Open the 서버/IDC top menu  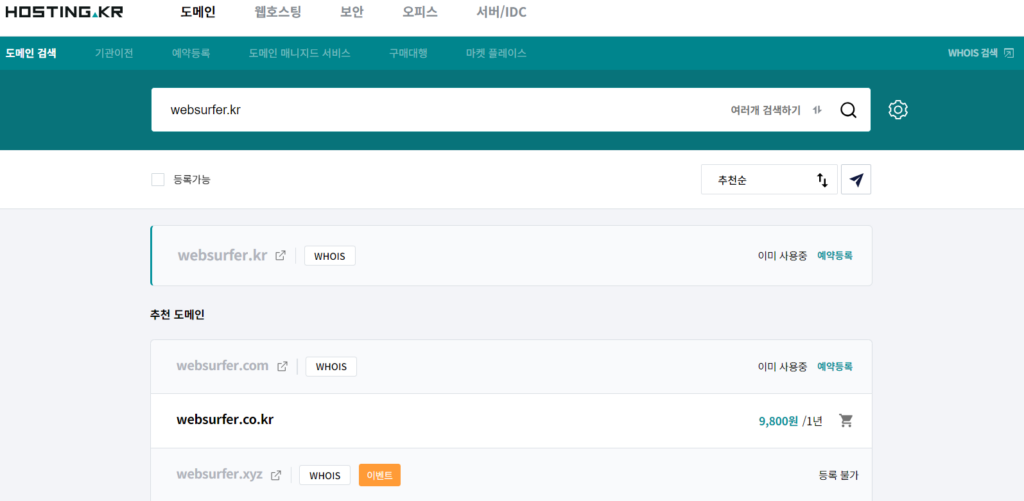pyautogui.click(x=502, y=12)
